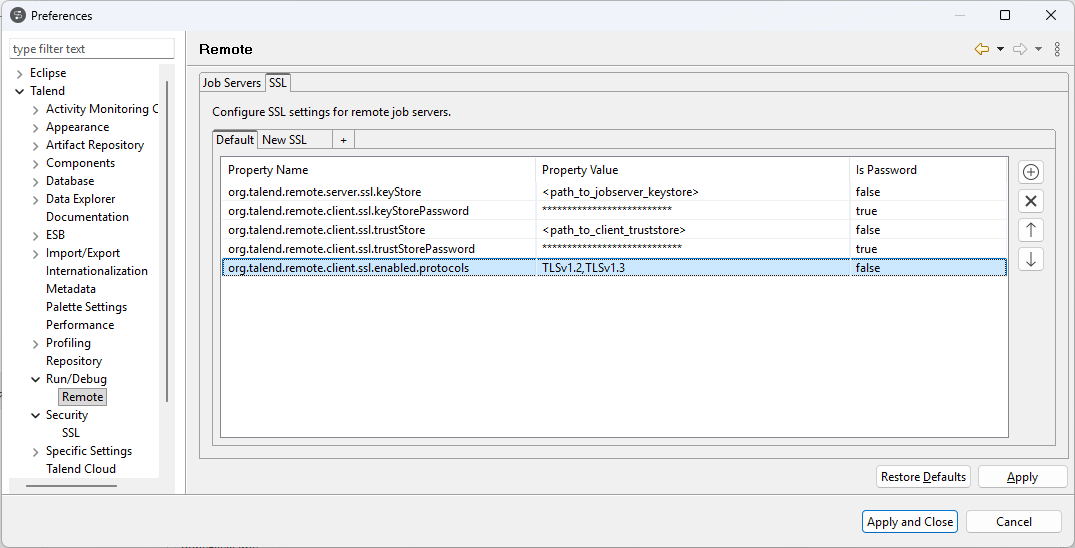Click the Restore Defaults button
Viewport: 1075px width, 548px height.
923,477
